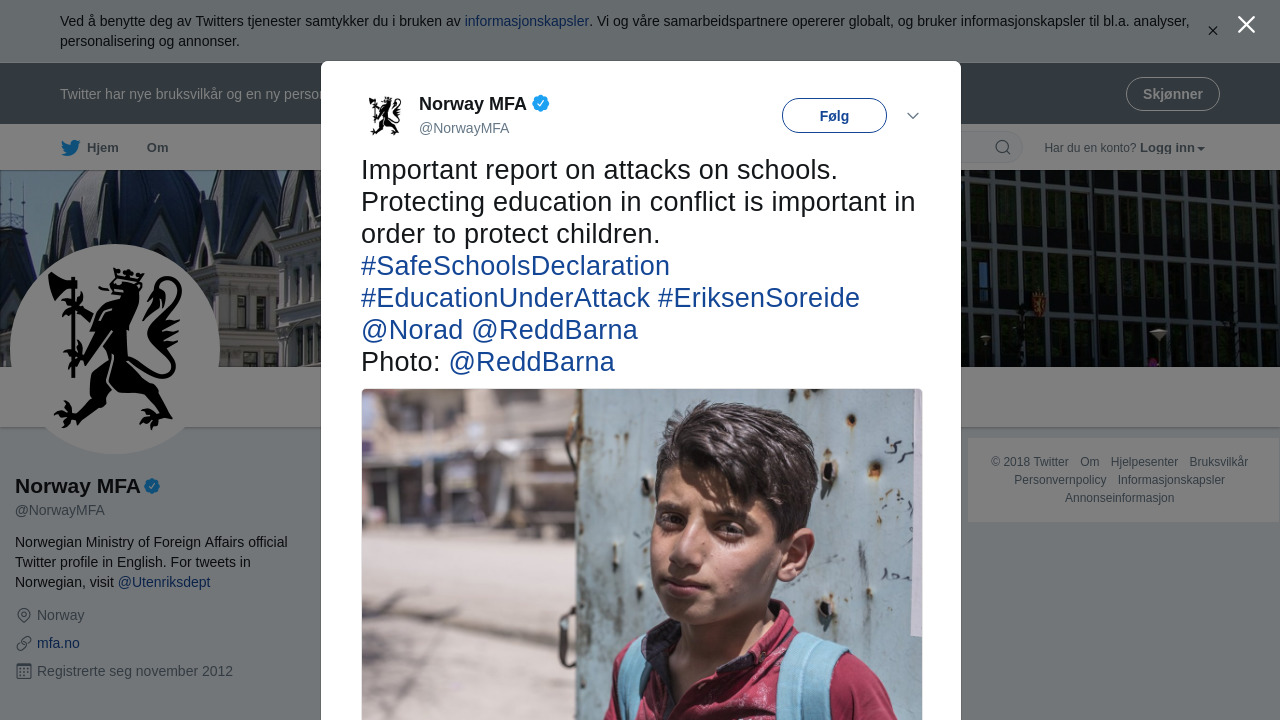1280x720 pixels.
Task: Click the verified badge beside the tweet author name
Action: tap(541, 103)
